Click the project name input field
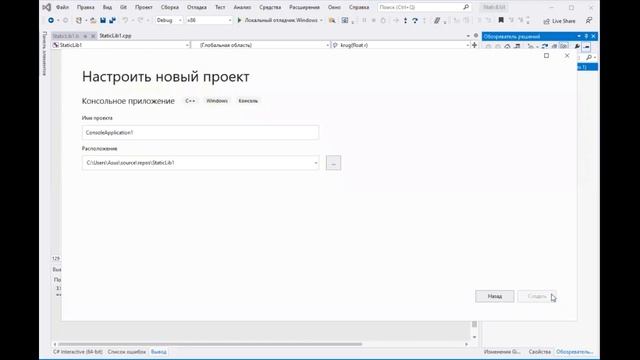The height and width of the screenshot is (360, 640). 200,133
